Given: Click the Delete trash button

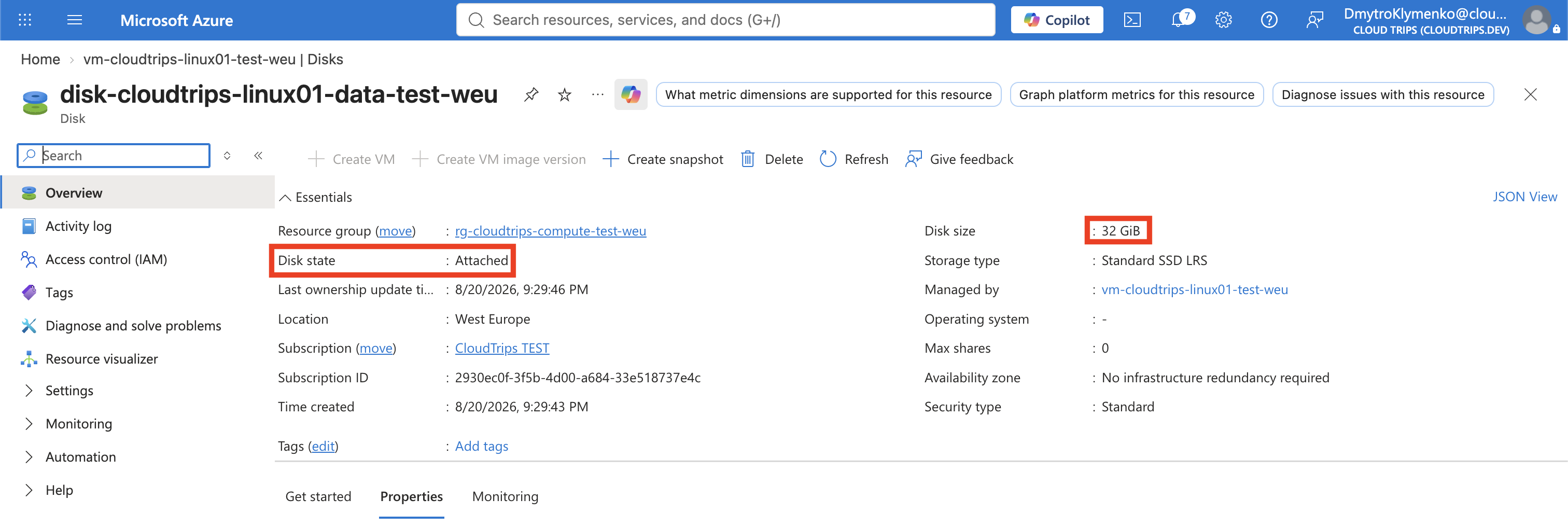Looking at the screenshot, I should pos(772,159).
